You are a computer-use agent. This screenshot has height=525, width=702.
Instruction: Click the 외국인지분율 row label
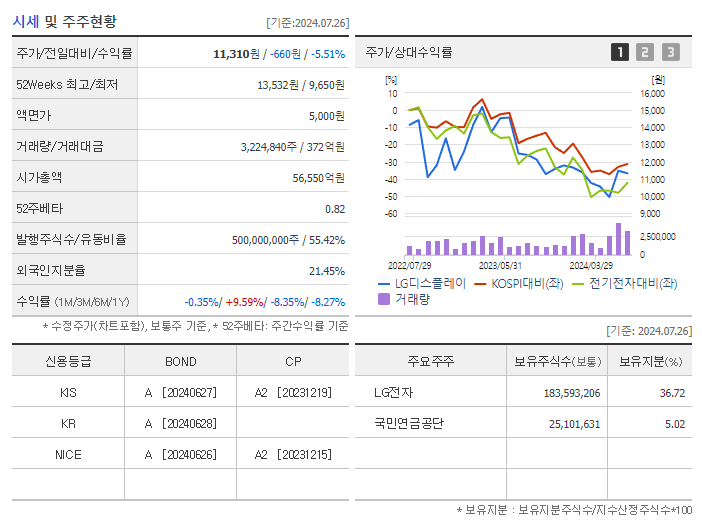tap(51, 270)
